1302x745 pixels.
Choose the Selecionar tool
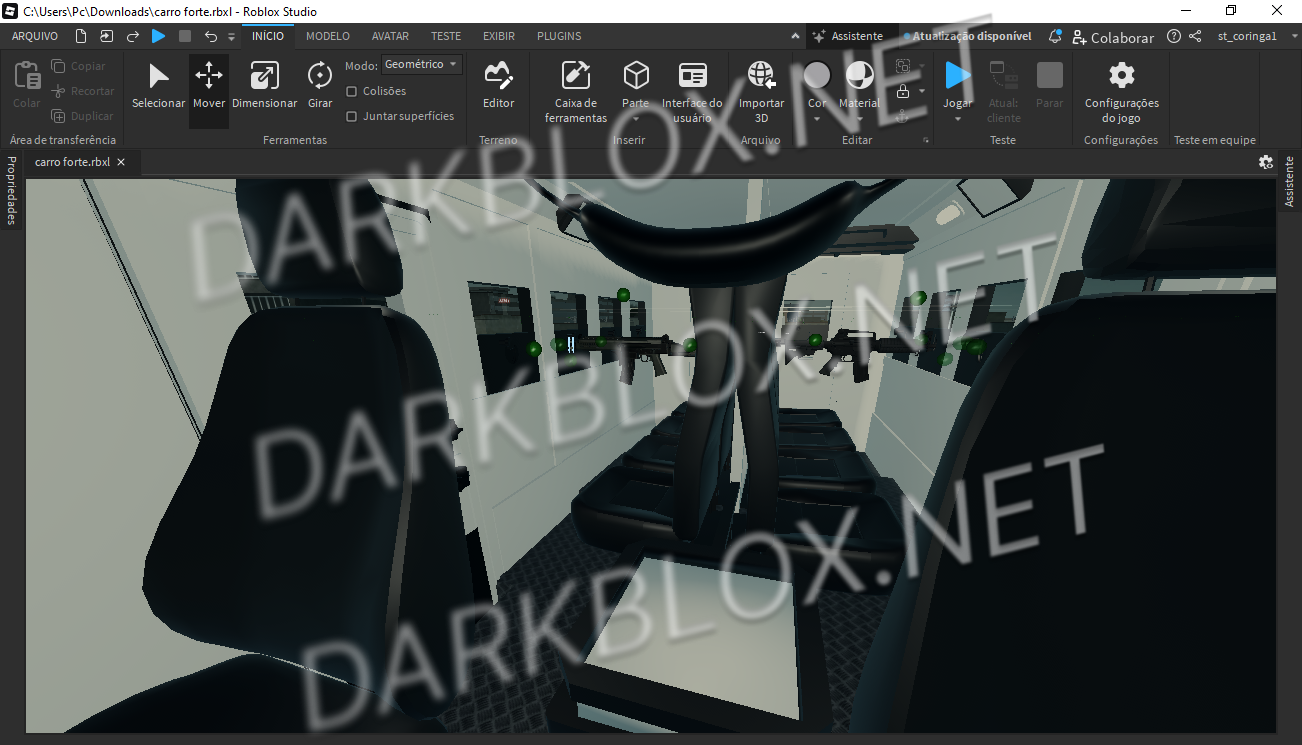[x=159, y=86]
